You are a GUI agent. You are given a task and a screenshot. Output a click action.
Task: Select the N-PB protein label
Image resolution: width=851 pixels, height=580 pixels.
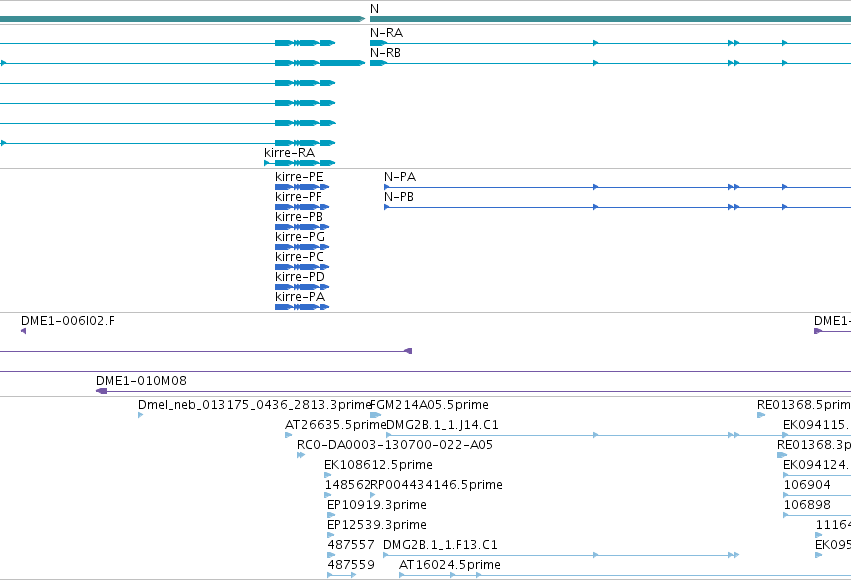tap(399, 196)
